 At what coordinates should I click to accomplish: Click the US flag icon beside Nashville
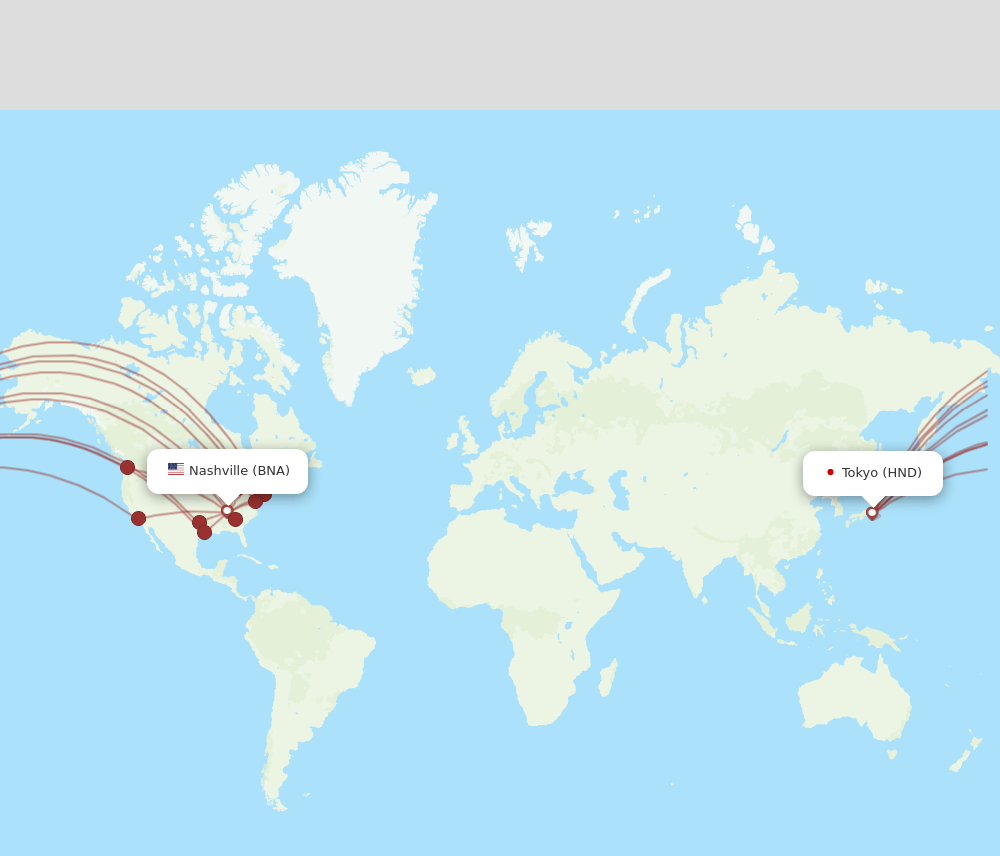tap(176, 469)
